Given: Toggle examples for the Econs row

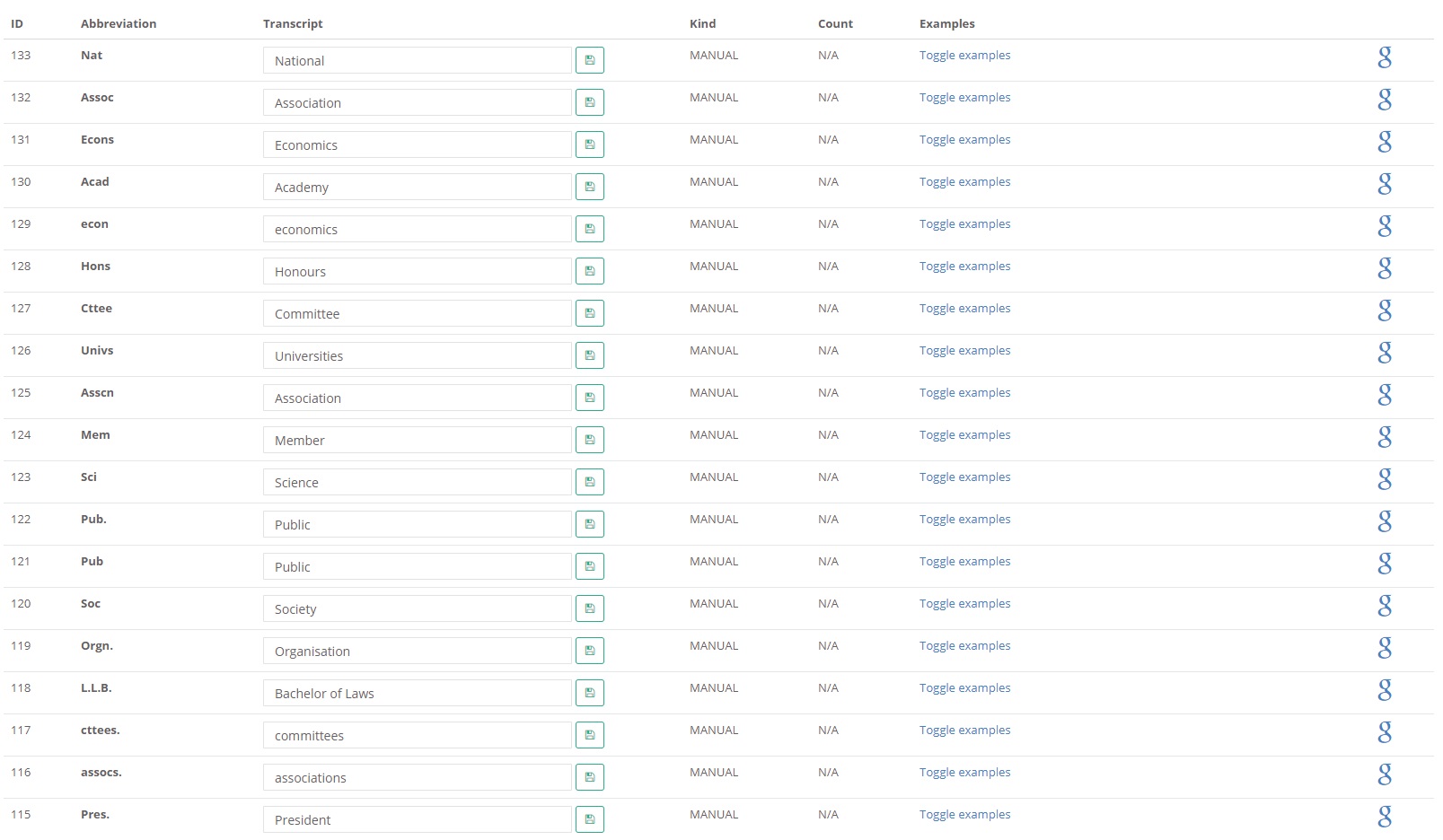Looking at the screenshot, I should click(964, 140).
